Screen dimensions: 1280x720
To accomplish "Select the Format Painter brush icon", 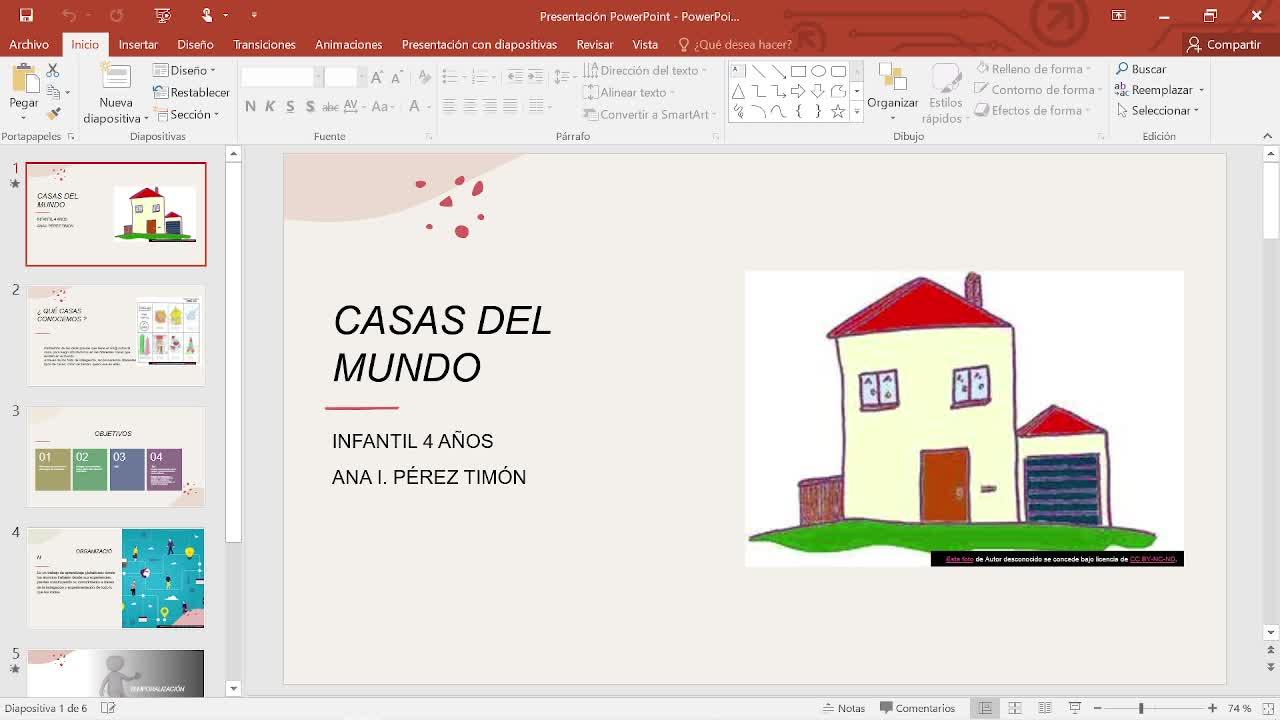I will point(53,114).
